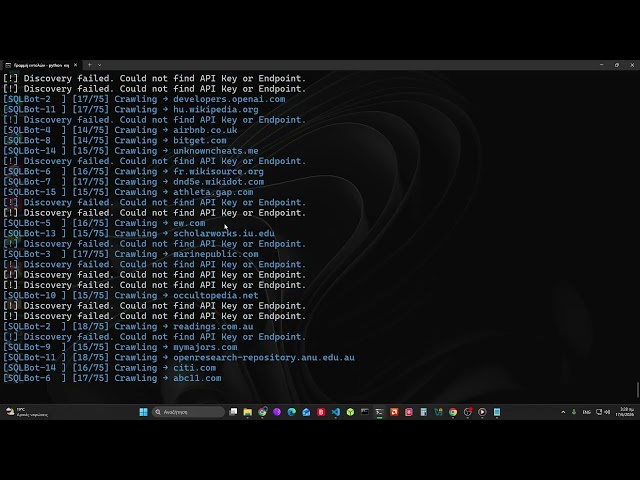The width and height of the screenshot is (640, 480).
Task: Open the green cube app icon
Action: click(350, 412)
